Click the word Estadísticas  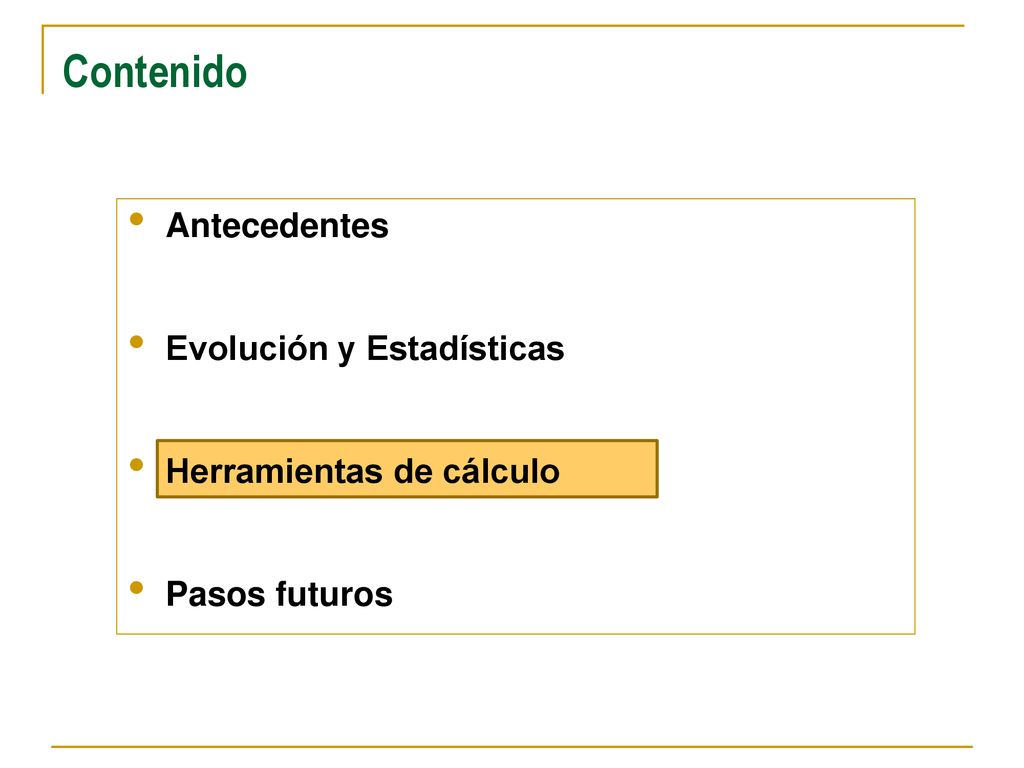pos(465,348)
